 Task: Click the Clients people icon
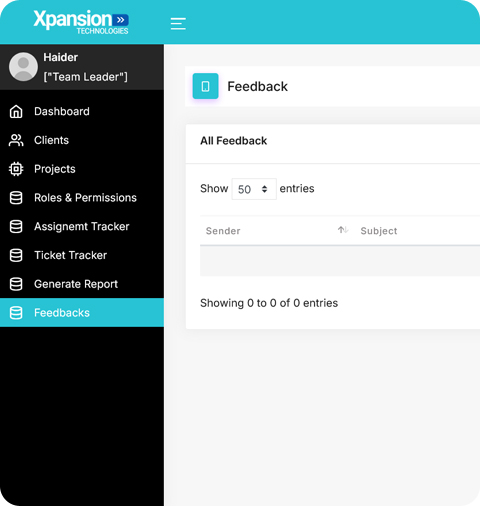pos(16,140)
